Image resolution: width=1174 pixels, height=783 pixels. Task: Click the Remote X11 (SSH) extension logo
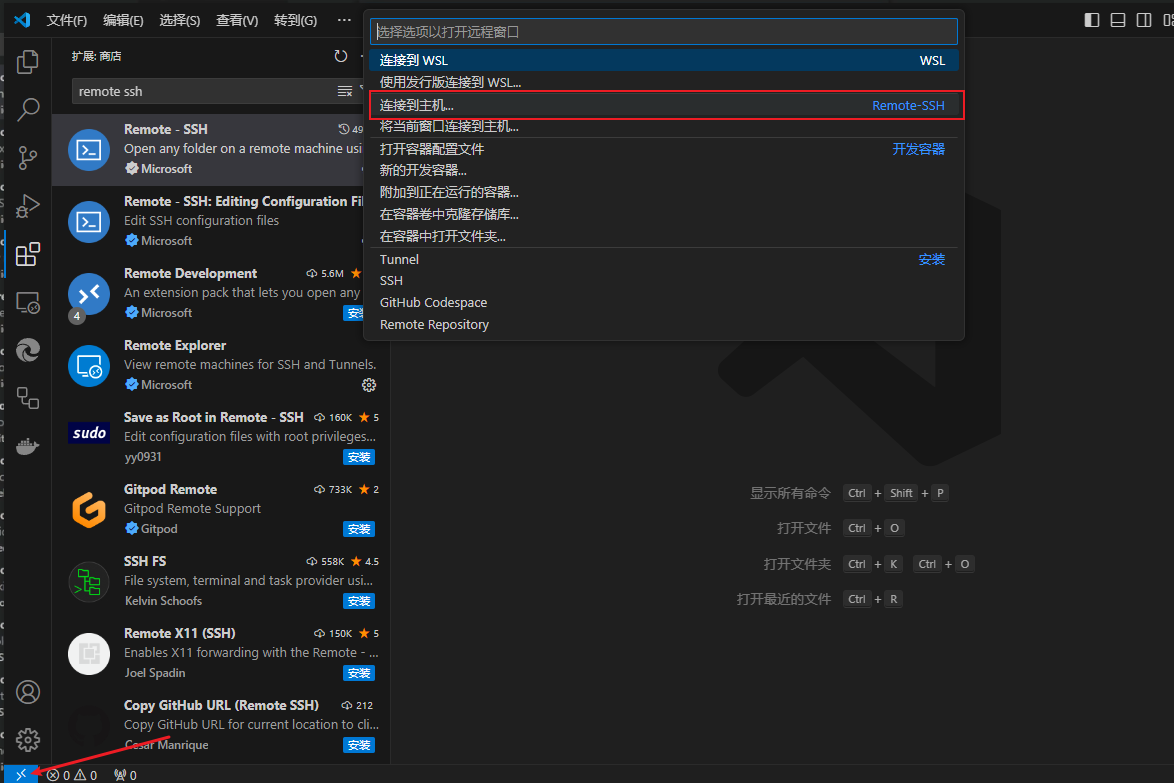click(x=89, y=653)
